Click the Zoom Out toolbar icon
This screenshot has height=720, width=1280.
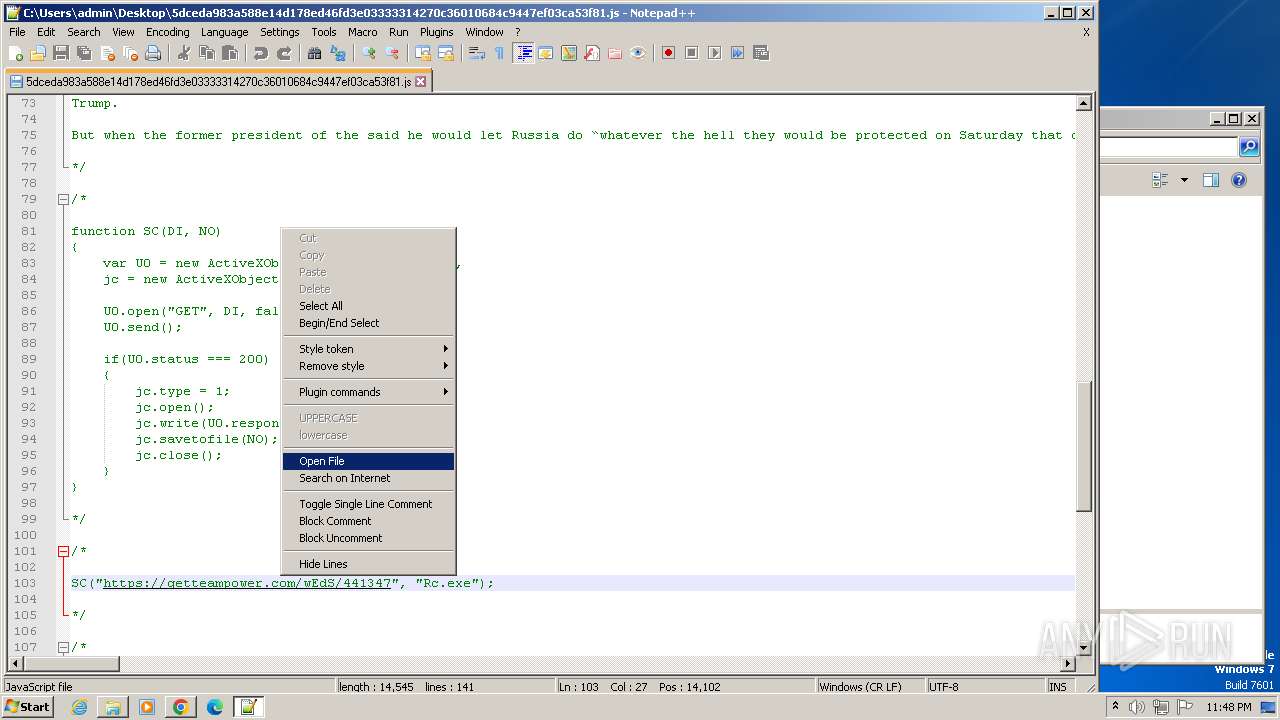coord(392,53)
